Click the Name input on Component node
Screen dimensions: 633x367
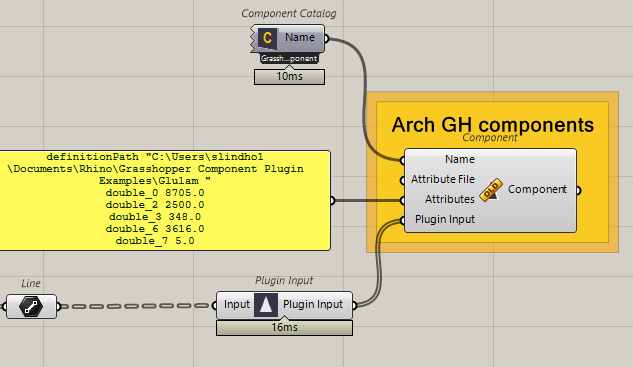460,159
